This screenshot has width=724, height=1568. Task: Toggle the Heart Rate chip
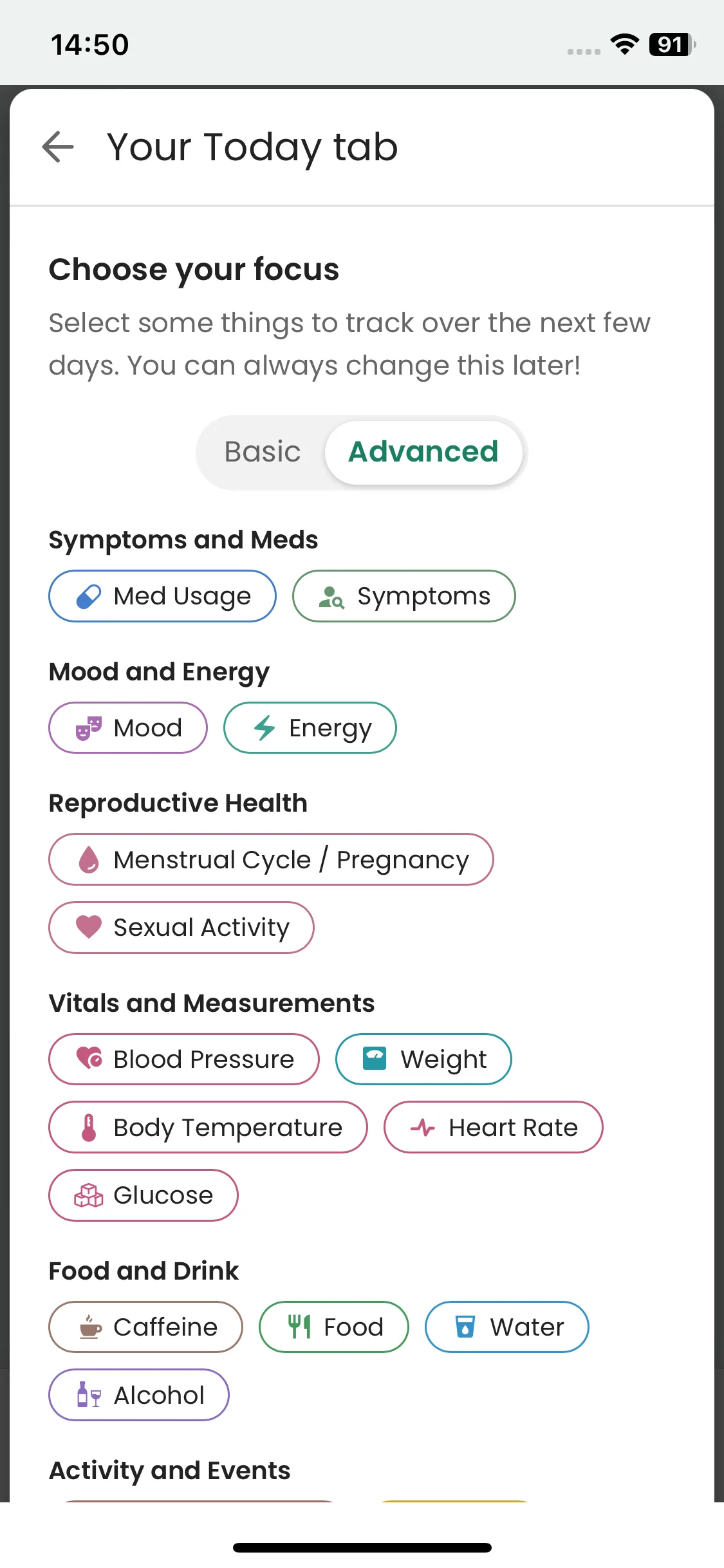(493, 1128)
